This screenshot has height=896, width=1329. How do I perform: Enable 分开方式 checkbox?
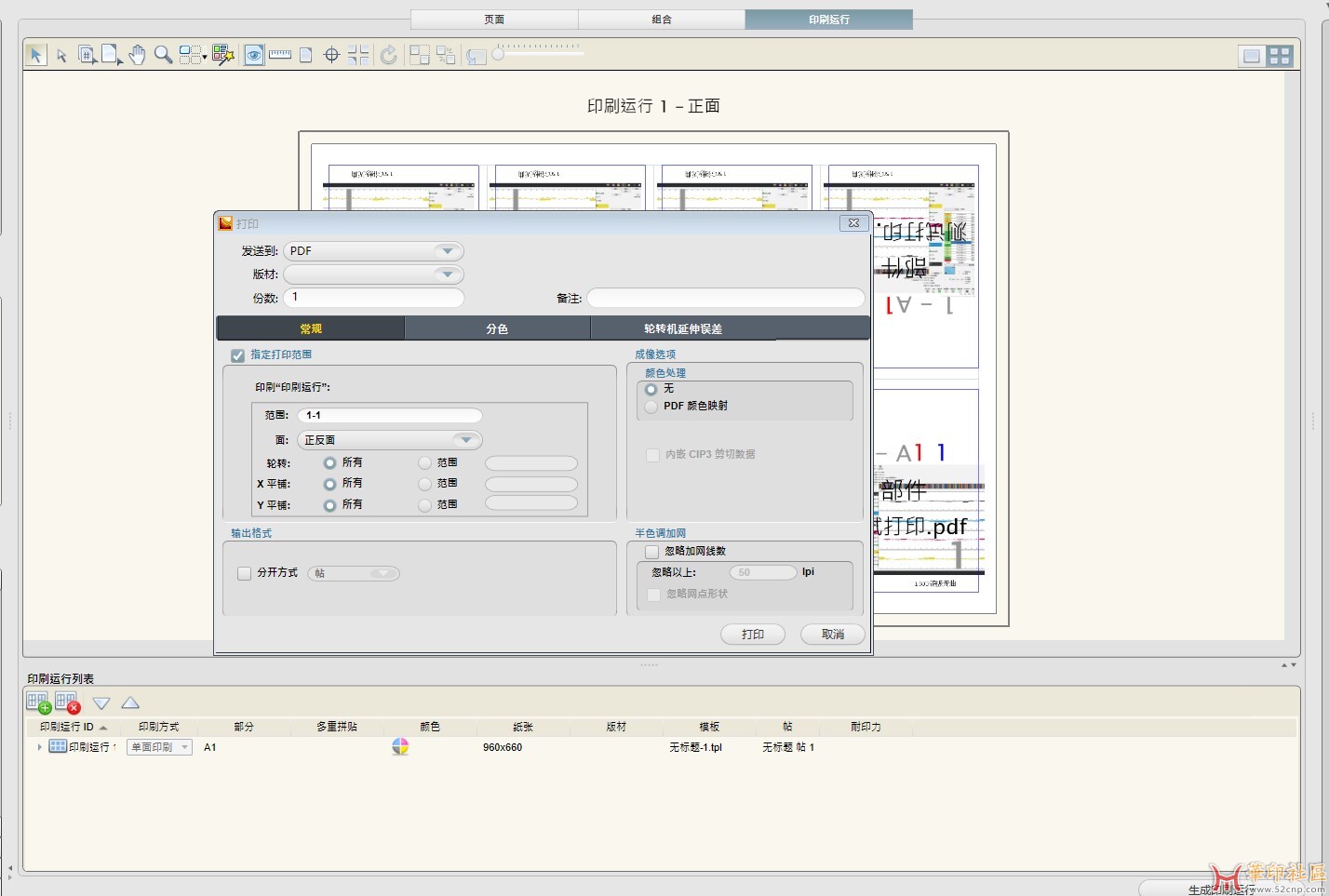[244, 573]
